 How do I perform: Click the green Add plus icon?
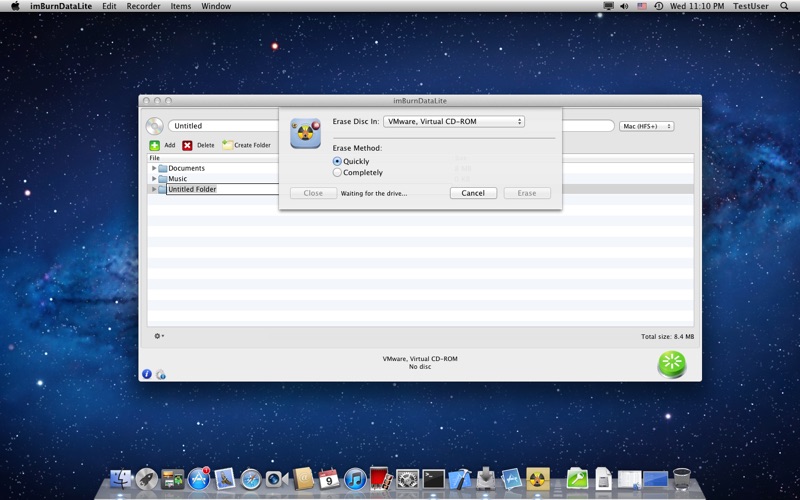tap(155, 145)
